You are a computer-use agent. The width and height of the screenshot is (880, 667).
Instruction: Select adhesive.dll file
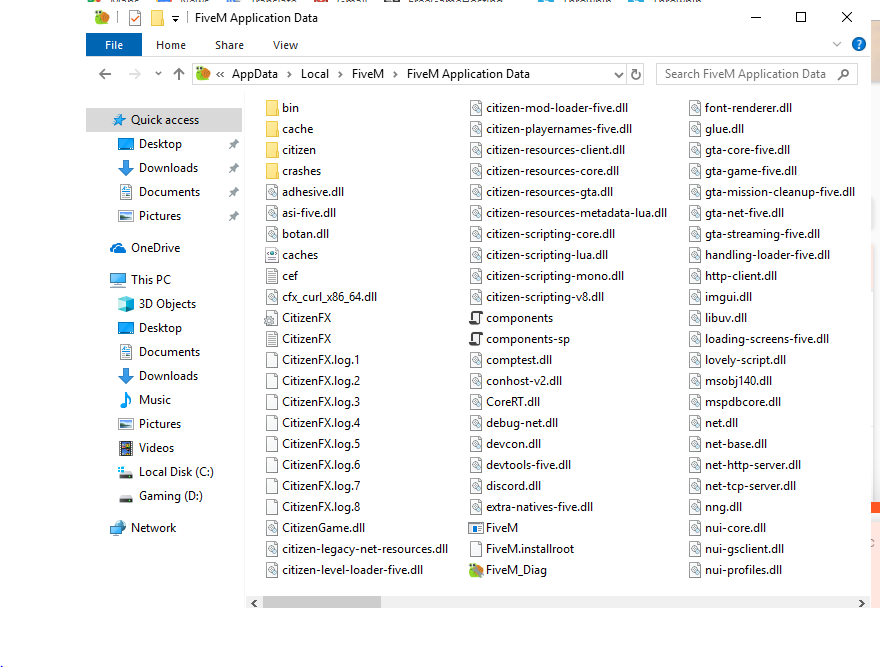click(x=305, y=192)
